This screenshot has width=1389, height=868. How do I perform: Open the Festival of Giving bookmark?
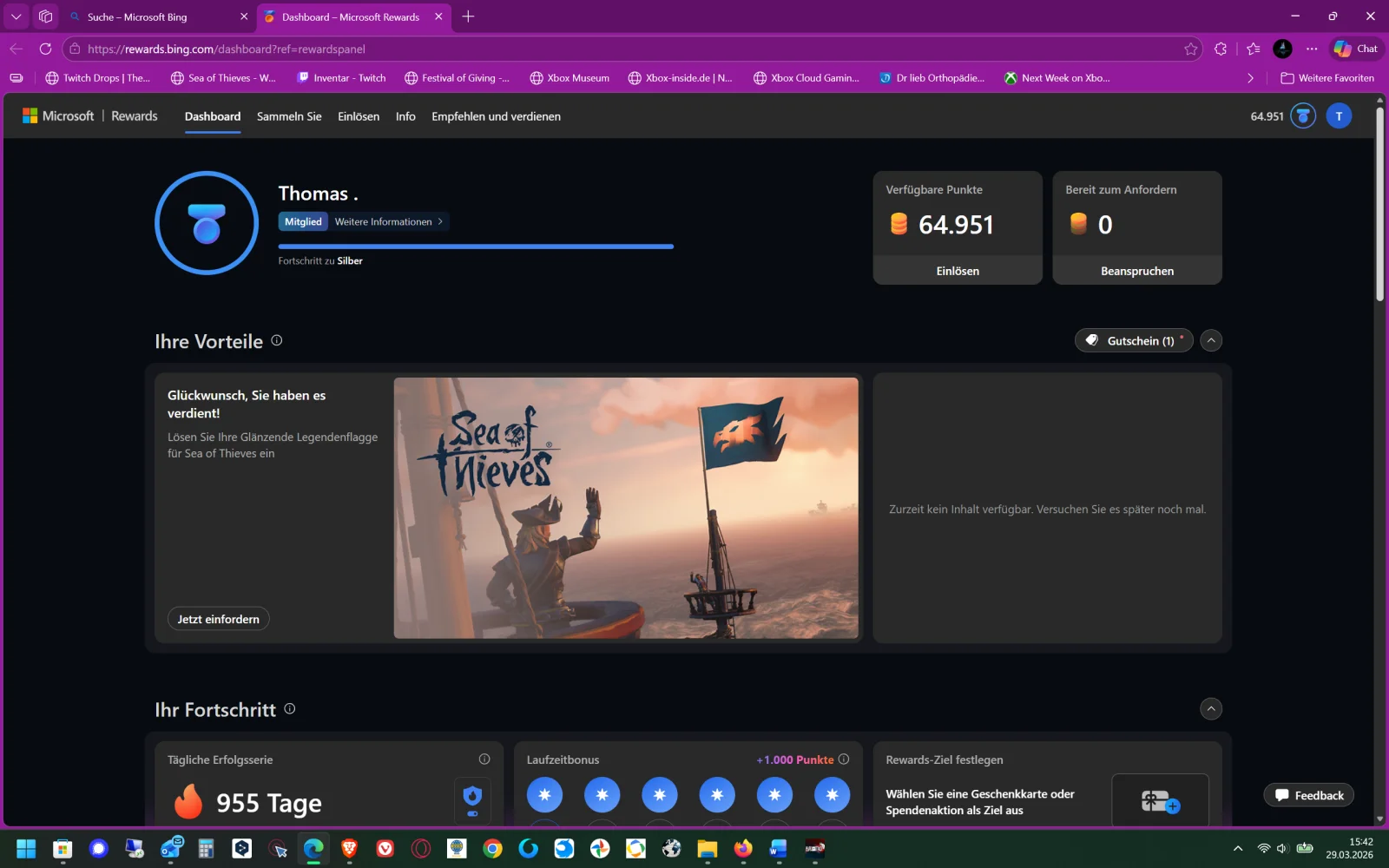click(457, 78)
